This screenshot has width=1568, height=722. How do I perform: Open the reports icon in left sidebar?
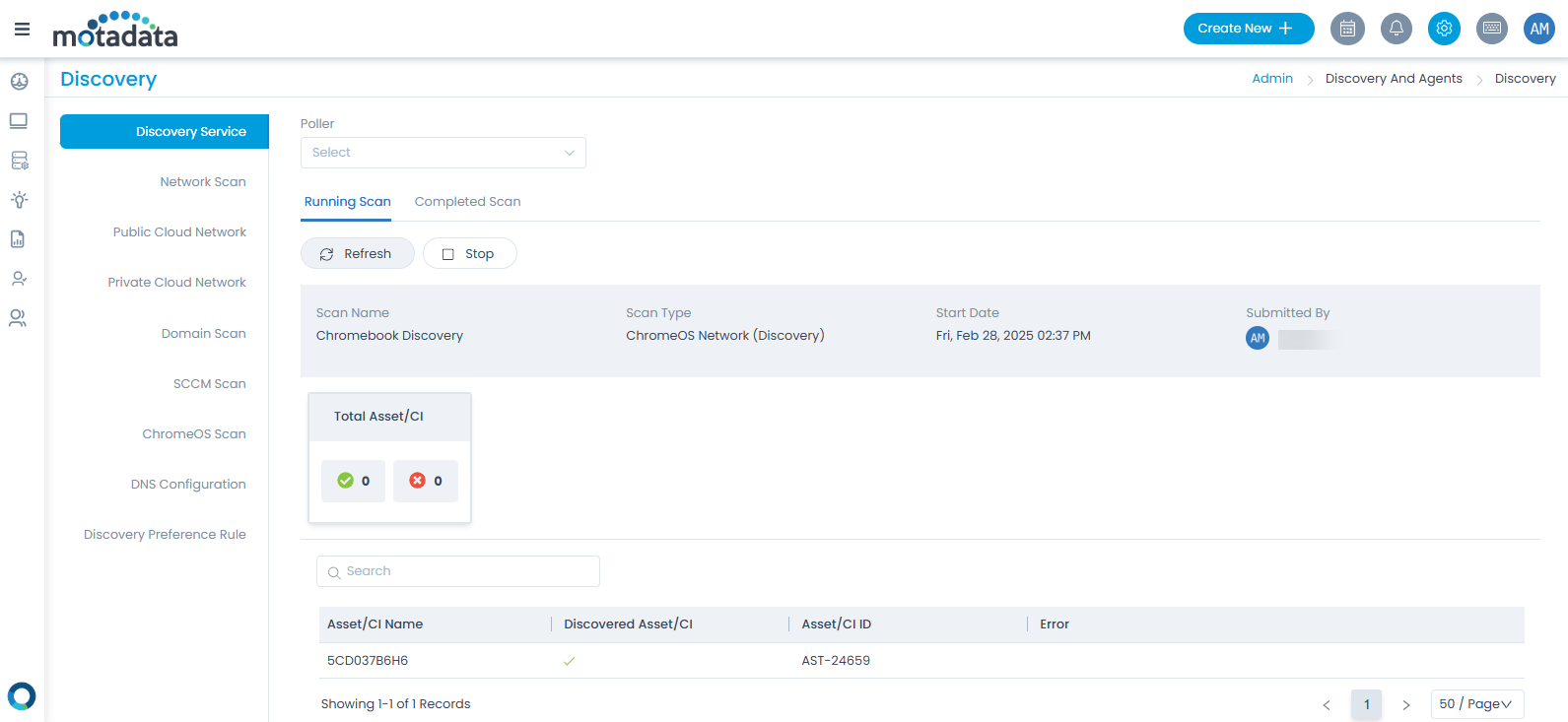[x=18, y=239]
